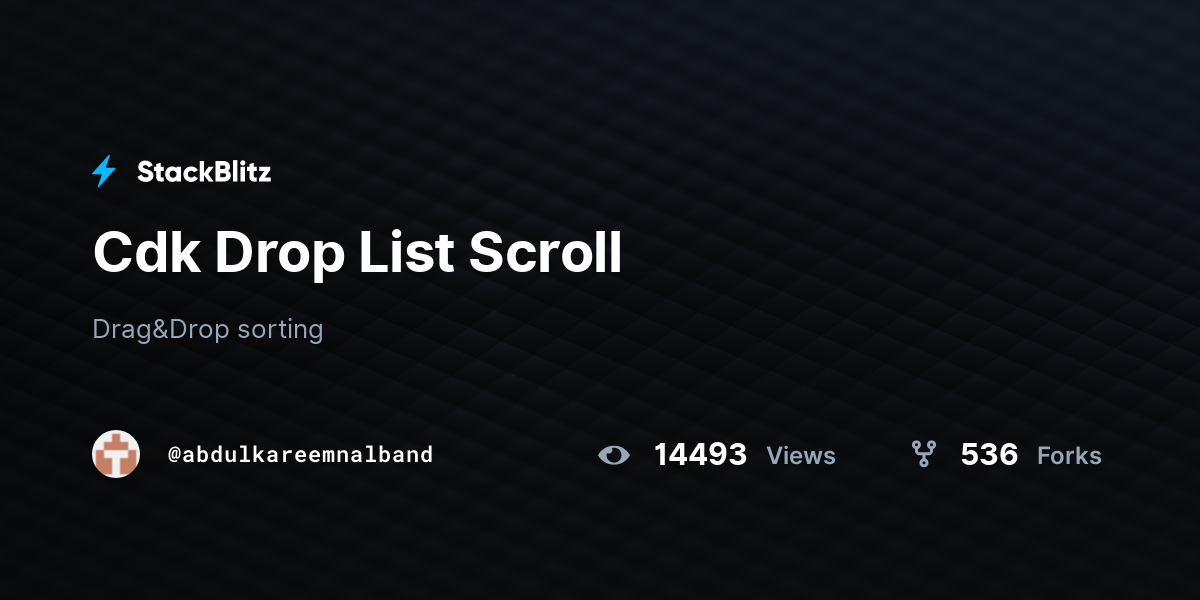The height and width of the screenshot is (600, 1200).
Task: Click the word "sorting" in the subtitle
Action: [x=280, y=329]
